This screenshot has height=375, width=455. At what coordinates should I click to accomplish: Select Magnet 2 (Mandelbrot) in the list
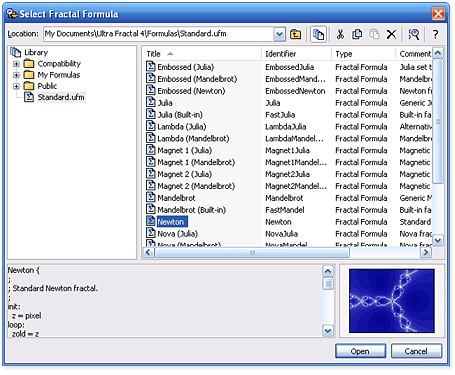pyautogui.click(x=196, y=186)
